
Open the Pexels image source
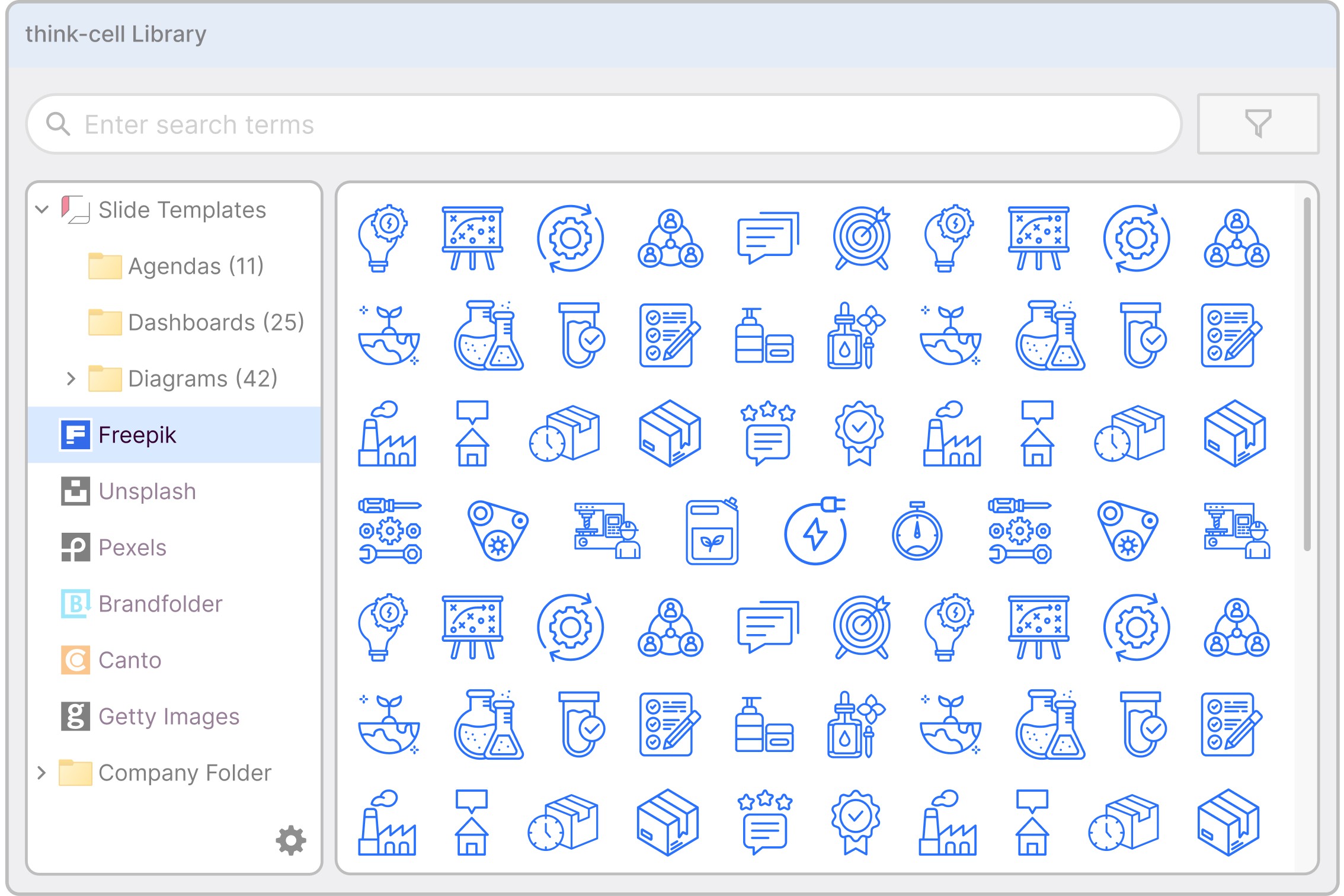click(x=132, y=548)
